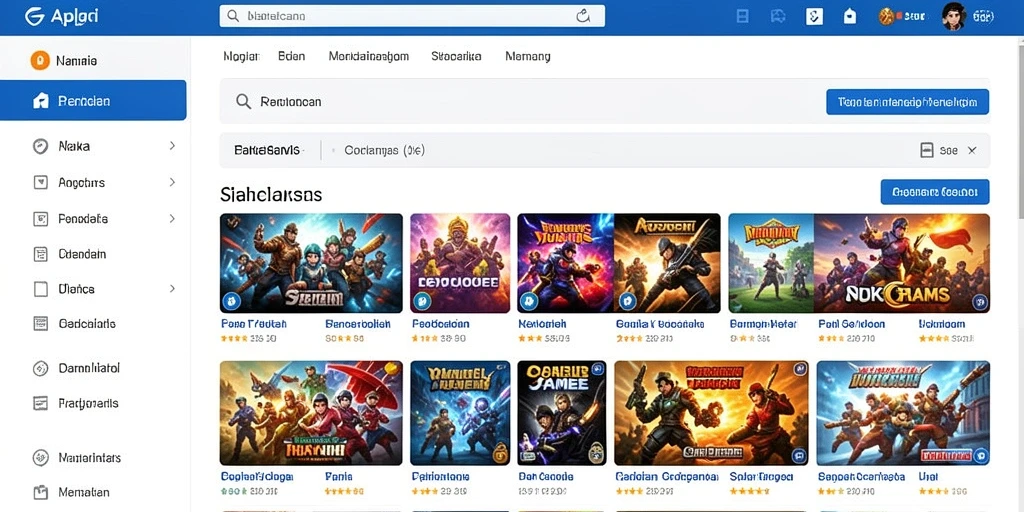This screenshot has width=1024, height=512.
Task: Open the Benoerbolieh game title link
Action: [x=358, y=323]
